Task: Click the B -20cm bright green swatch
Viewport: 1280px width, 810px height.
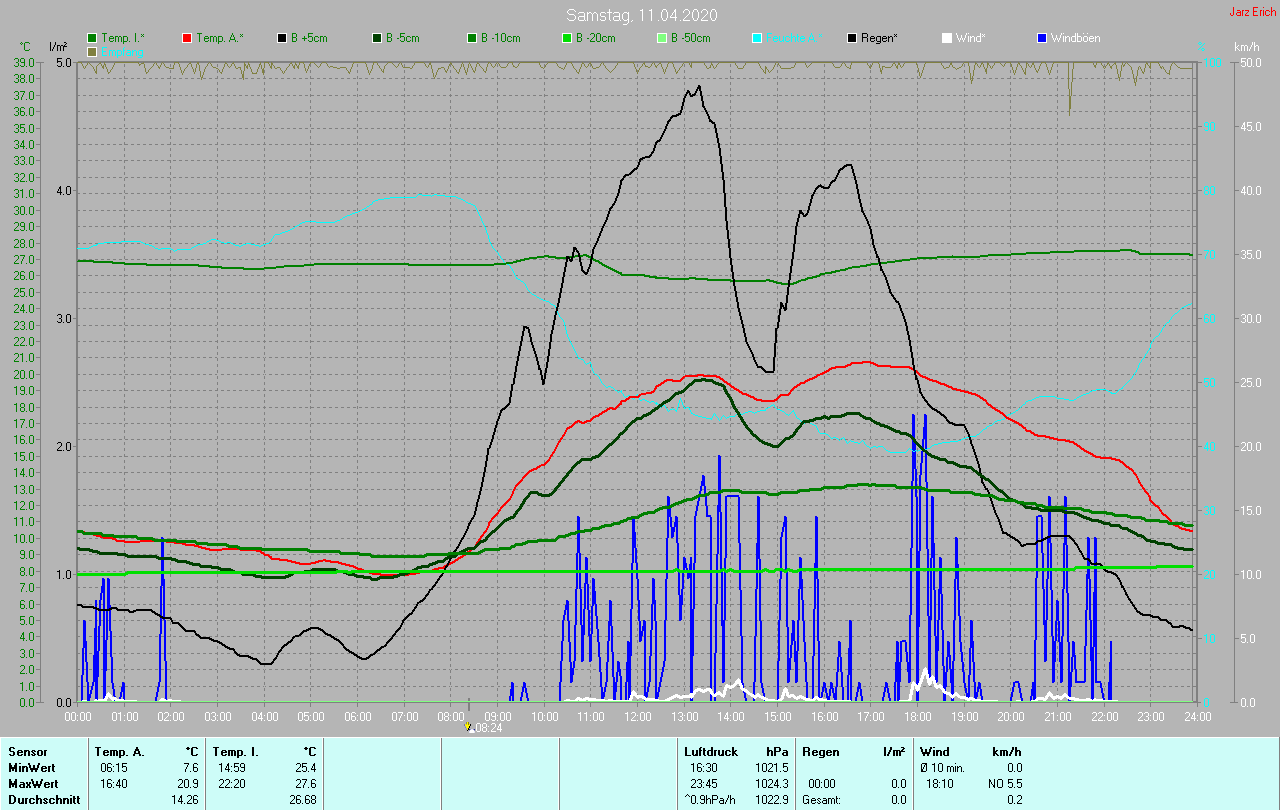Action: point(567,38)
